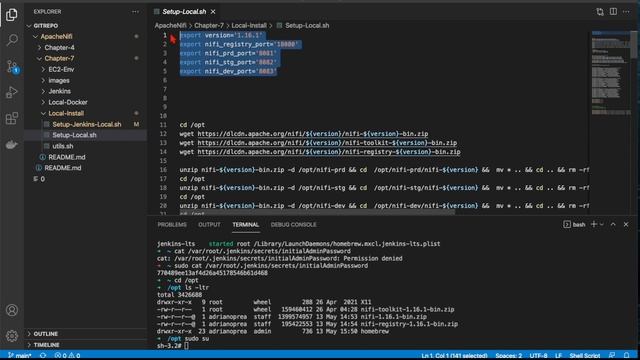
Task: Open the launch profile dropdown beside plus
Action: point(602,224)
